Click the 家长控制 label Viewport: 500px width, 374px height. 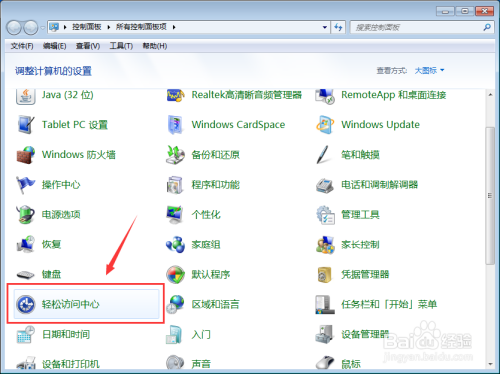click(x=360, y=244)
